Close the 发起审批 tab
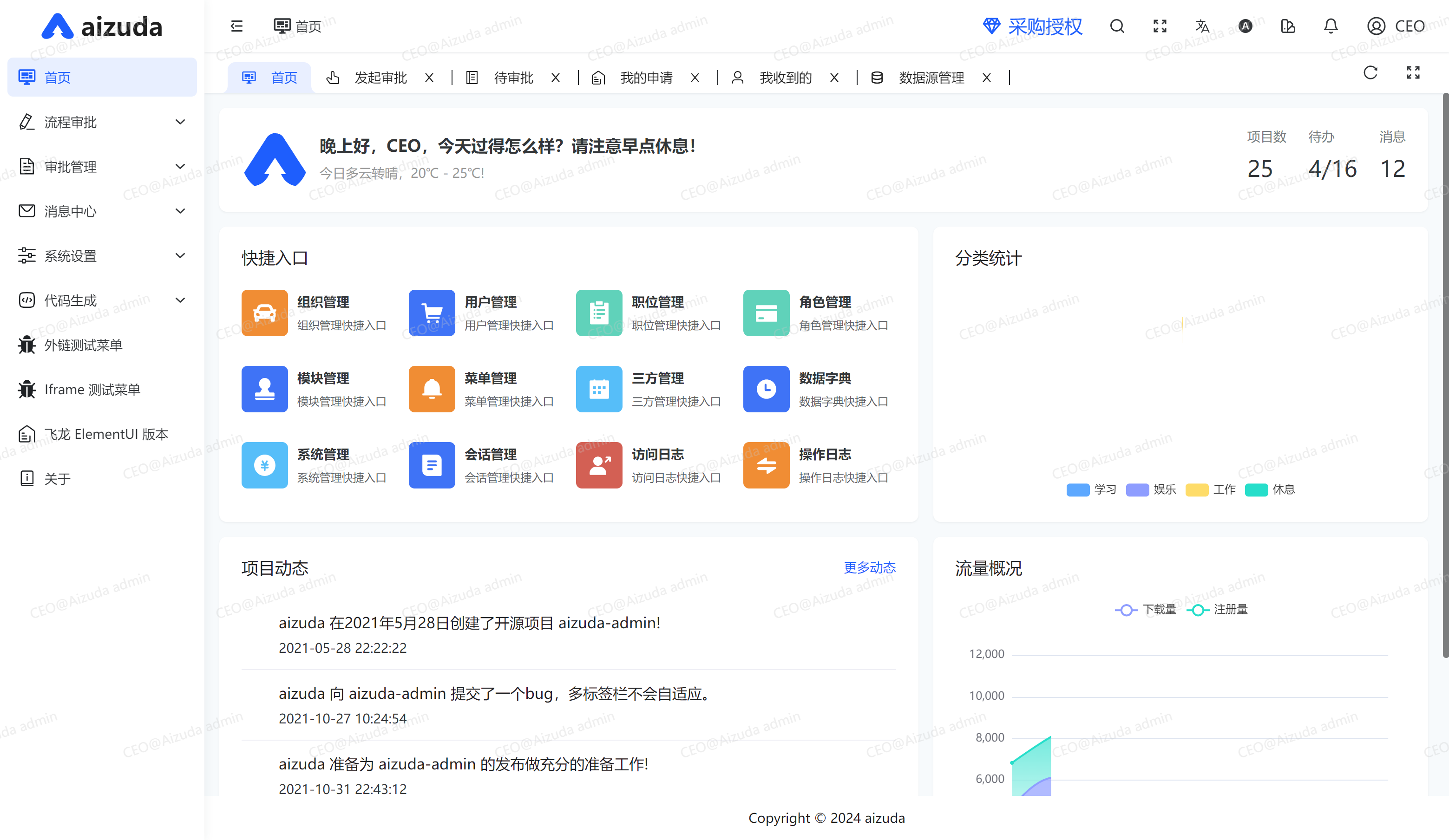Screen dimensions: 1449x840 (429, 78)
